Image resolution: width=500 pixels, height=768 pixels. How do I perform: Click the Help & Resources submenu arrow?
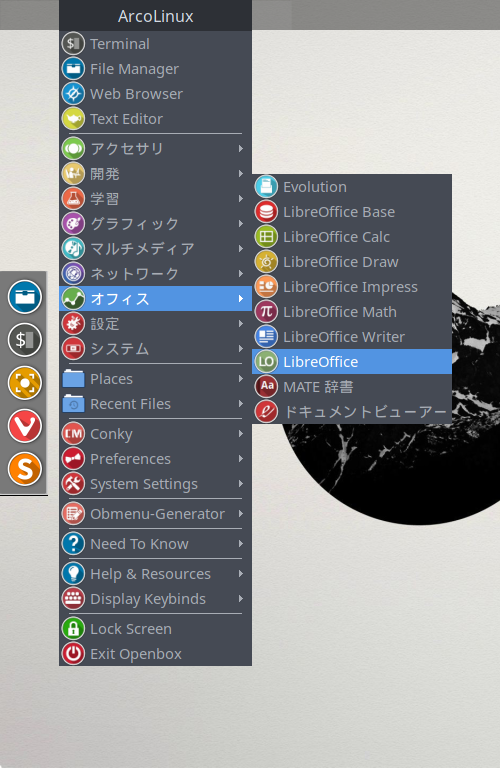[240, 574]
